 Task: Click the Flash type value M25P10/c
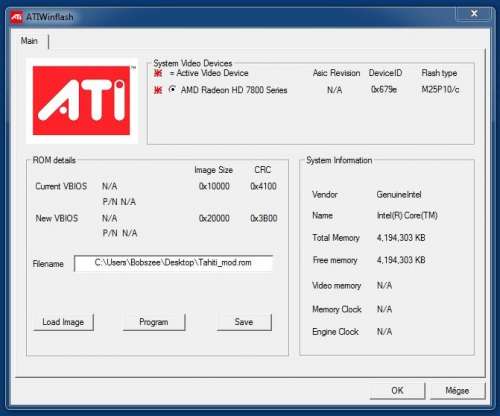[440, 90]
